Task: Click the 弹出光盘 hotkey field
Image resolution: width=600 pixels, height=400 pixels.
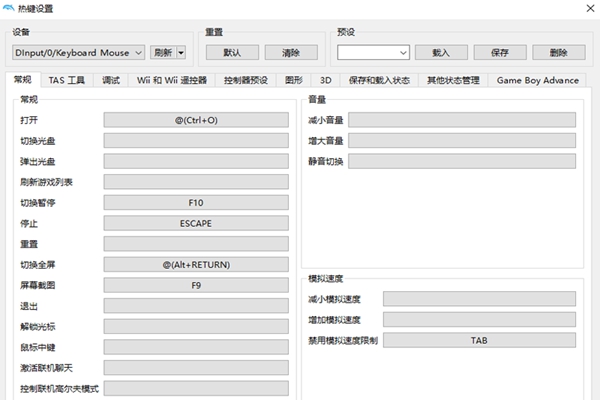Action: (196, 161)
